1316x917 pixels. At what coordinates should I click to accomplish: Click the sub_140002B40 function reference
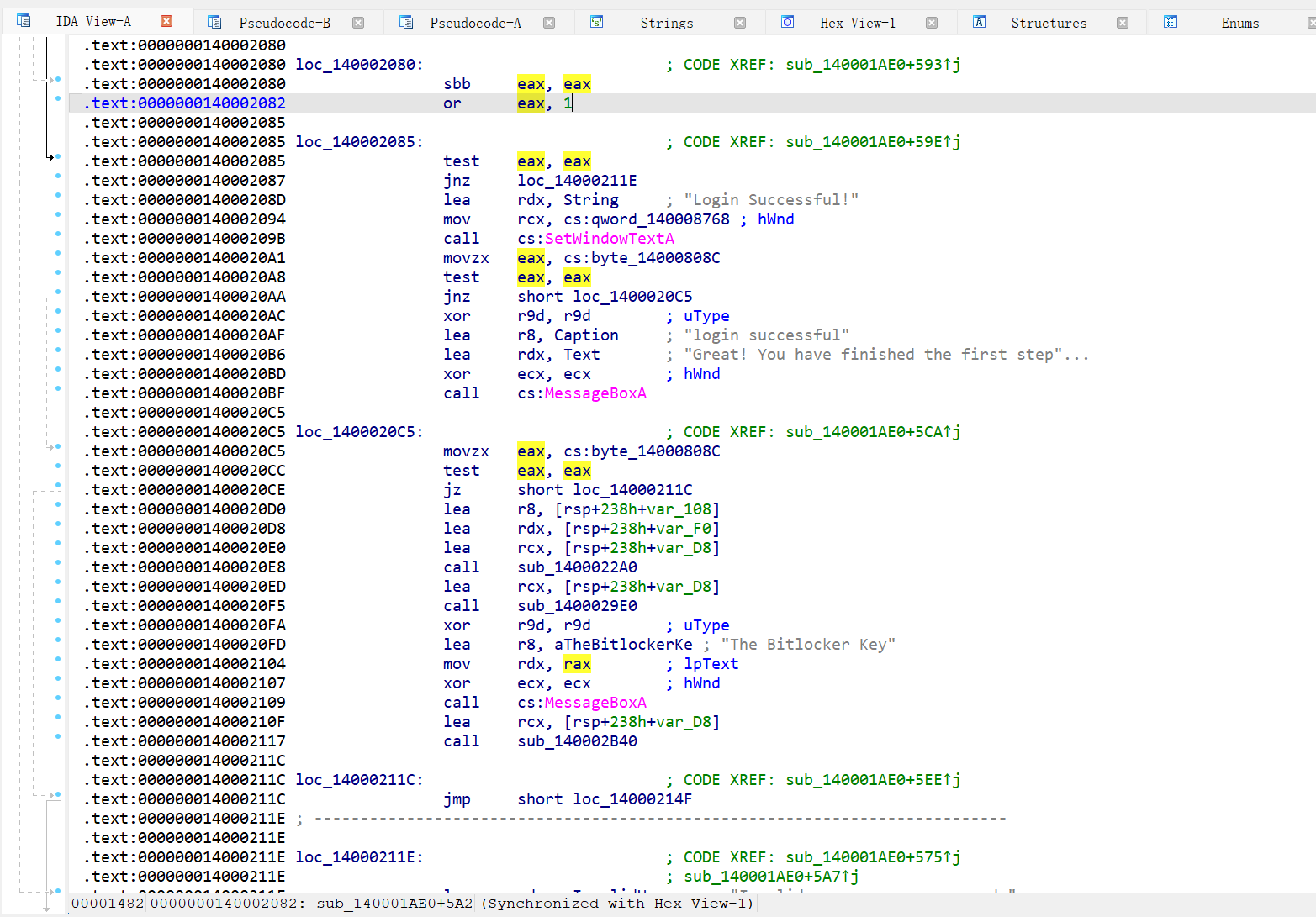(577, 741)
